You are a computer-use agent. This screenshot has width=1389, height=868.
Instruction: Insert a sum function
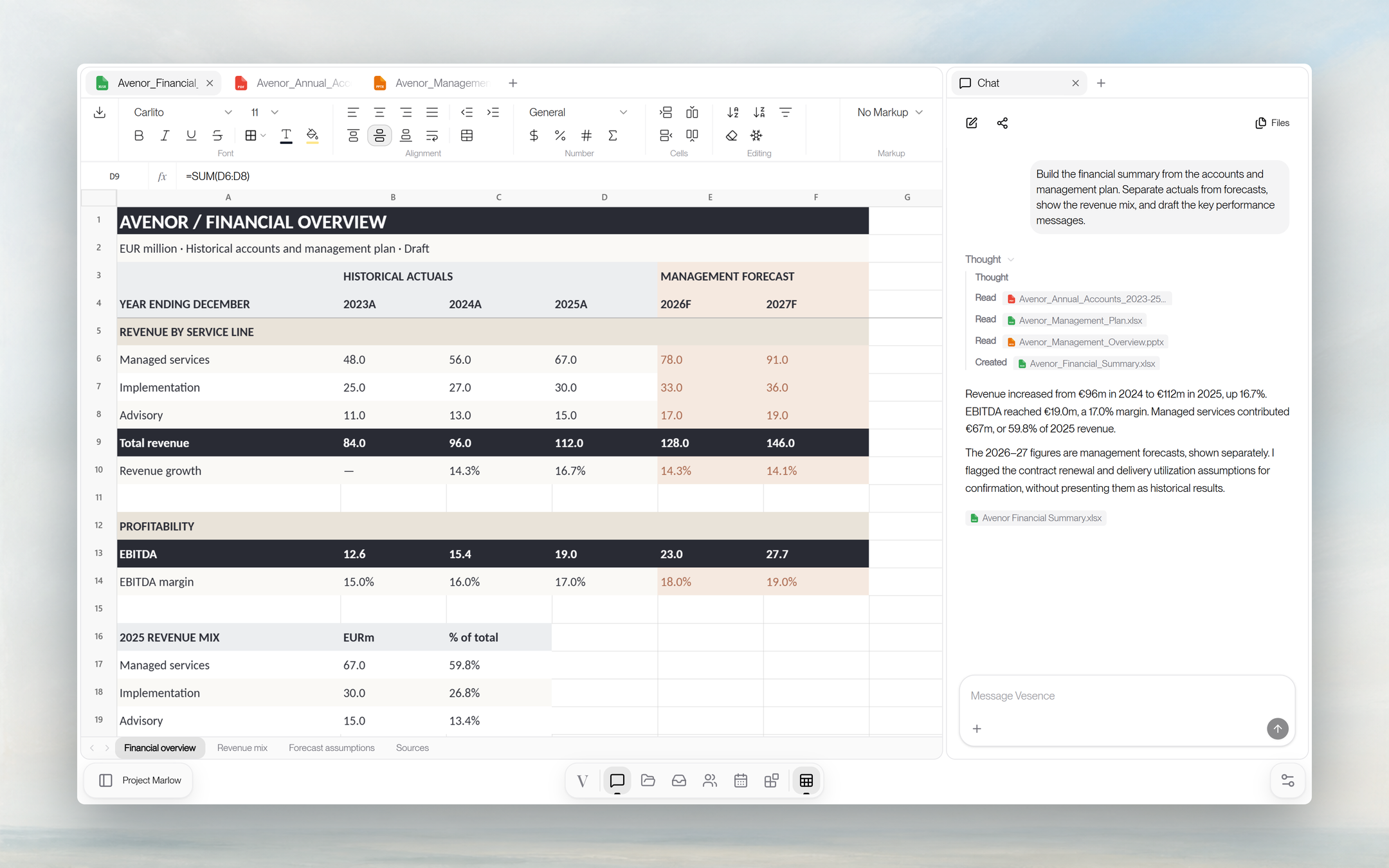coord(613,136)
